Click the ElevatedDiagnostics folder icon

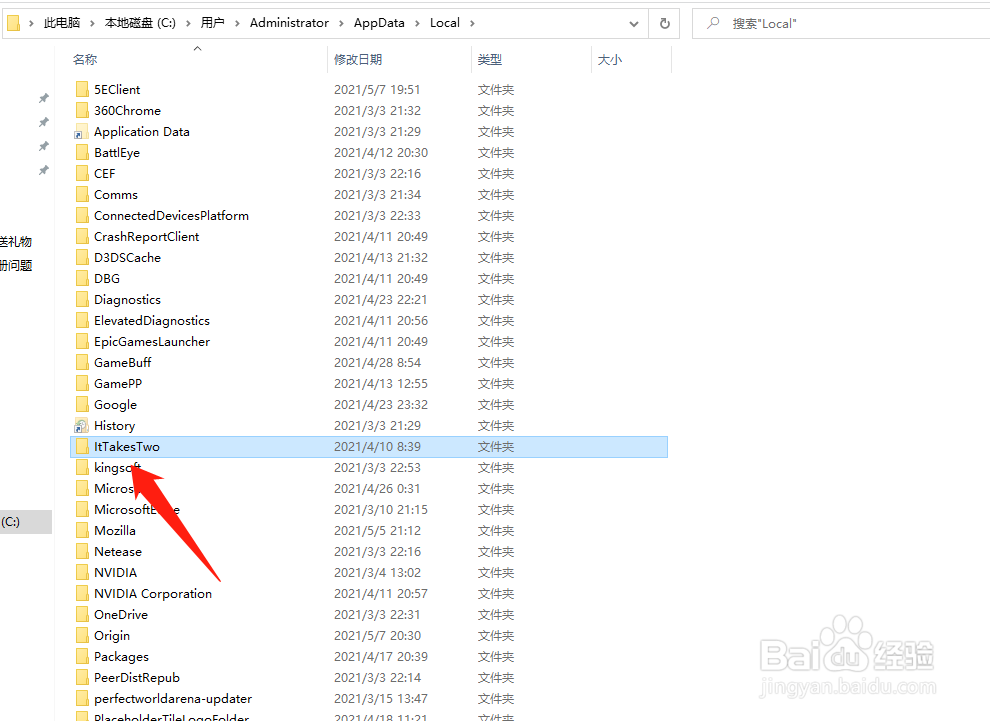pyautogui.click(x=81, y=320)
